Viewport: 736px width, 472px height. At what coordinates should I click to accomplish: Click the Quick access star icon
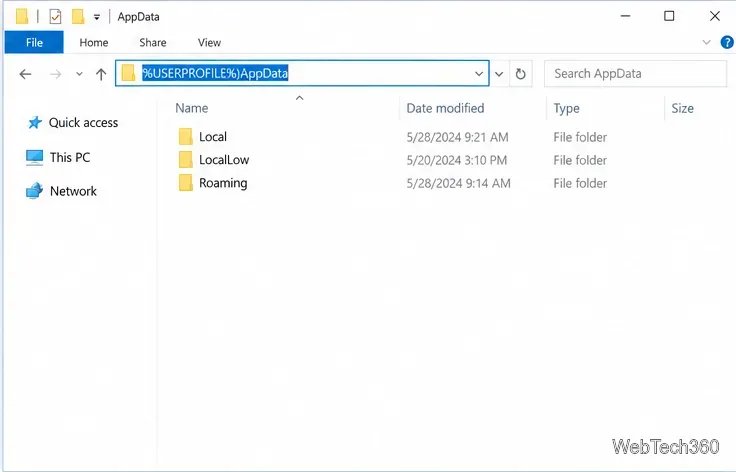point(35,122)
